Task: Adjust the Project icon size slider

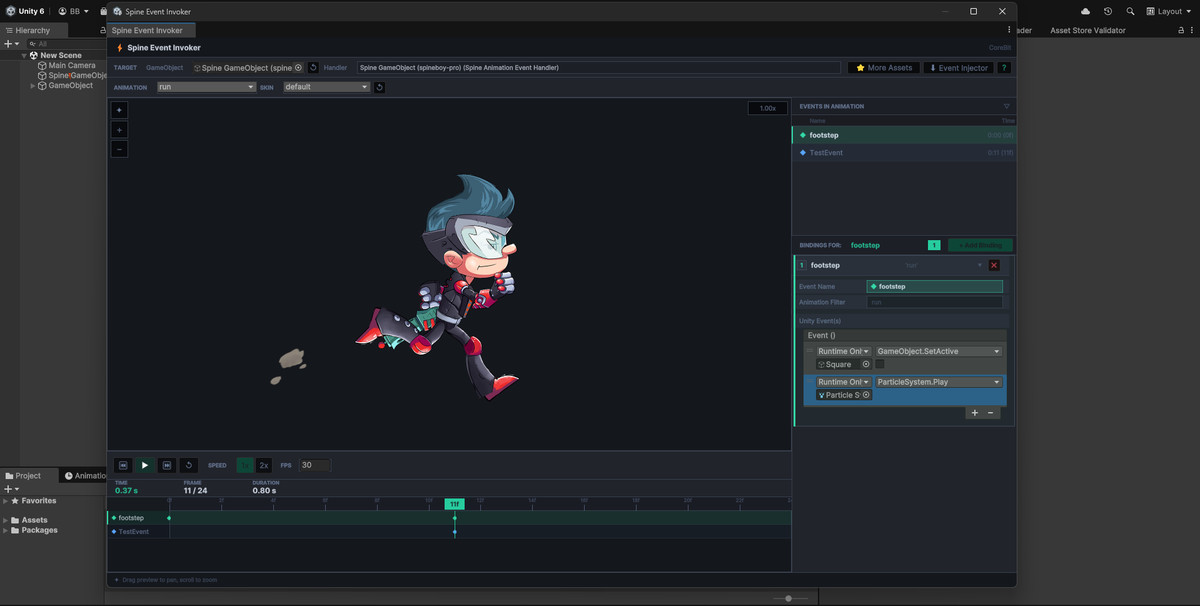Action: coord(789,598)
